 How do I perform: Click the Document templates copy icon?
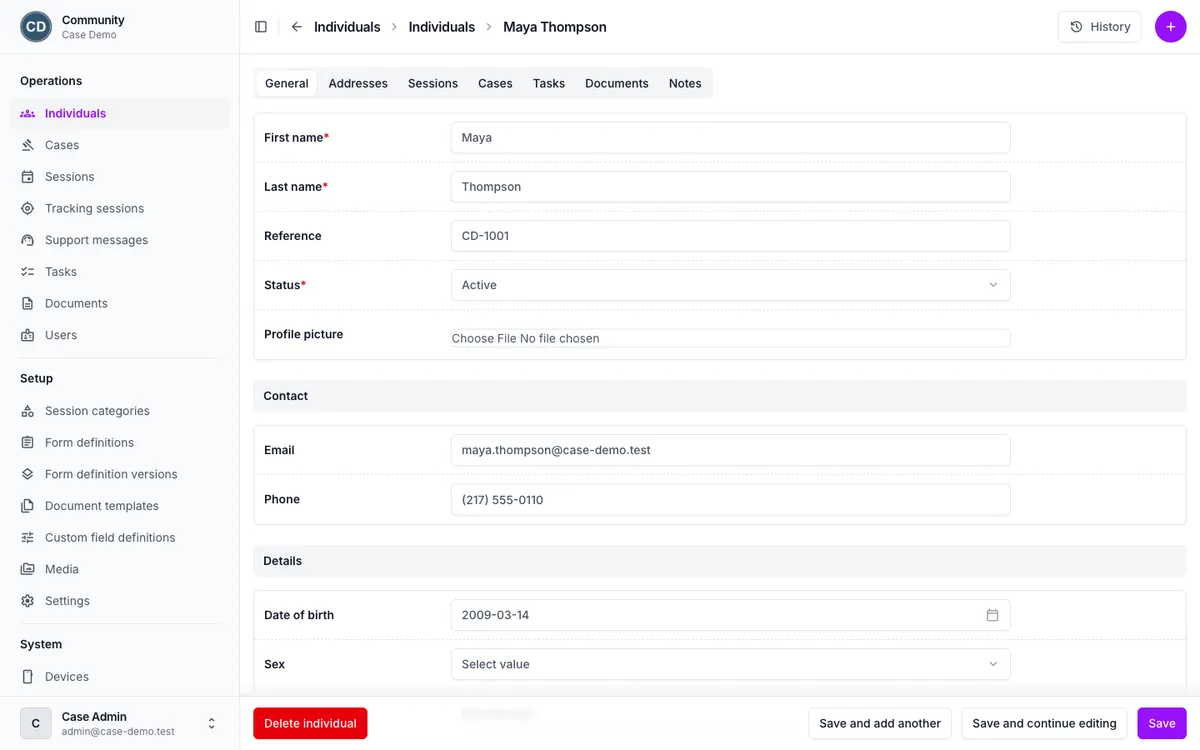click(27, 506)
